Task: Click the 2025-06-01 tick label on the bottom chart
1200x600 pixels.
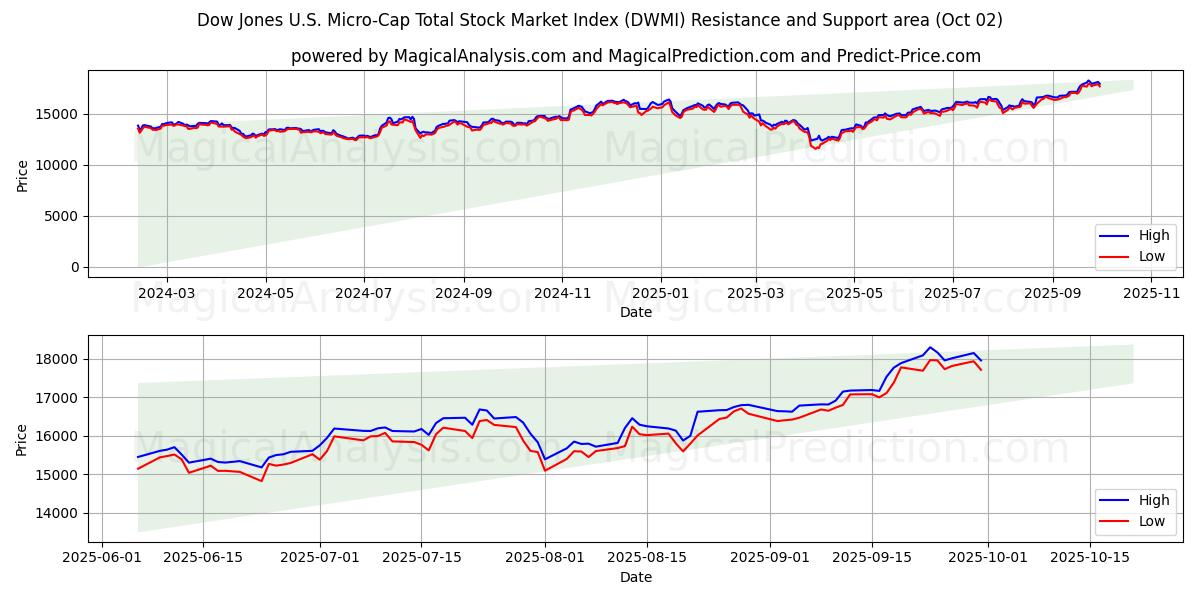Action: point(101,558)
